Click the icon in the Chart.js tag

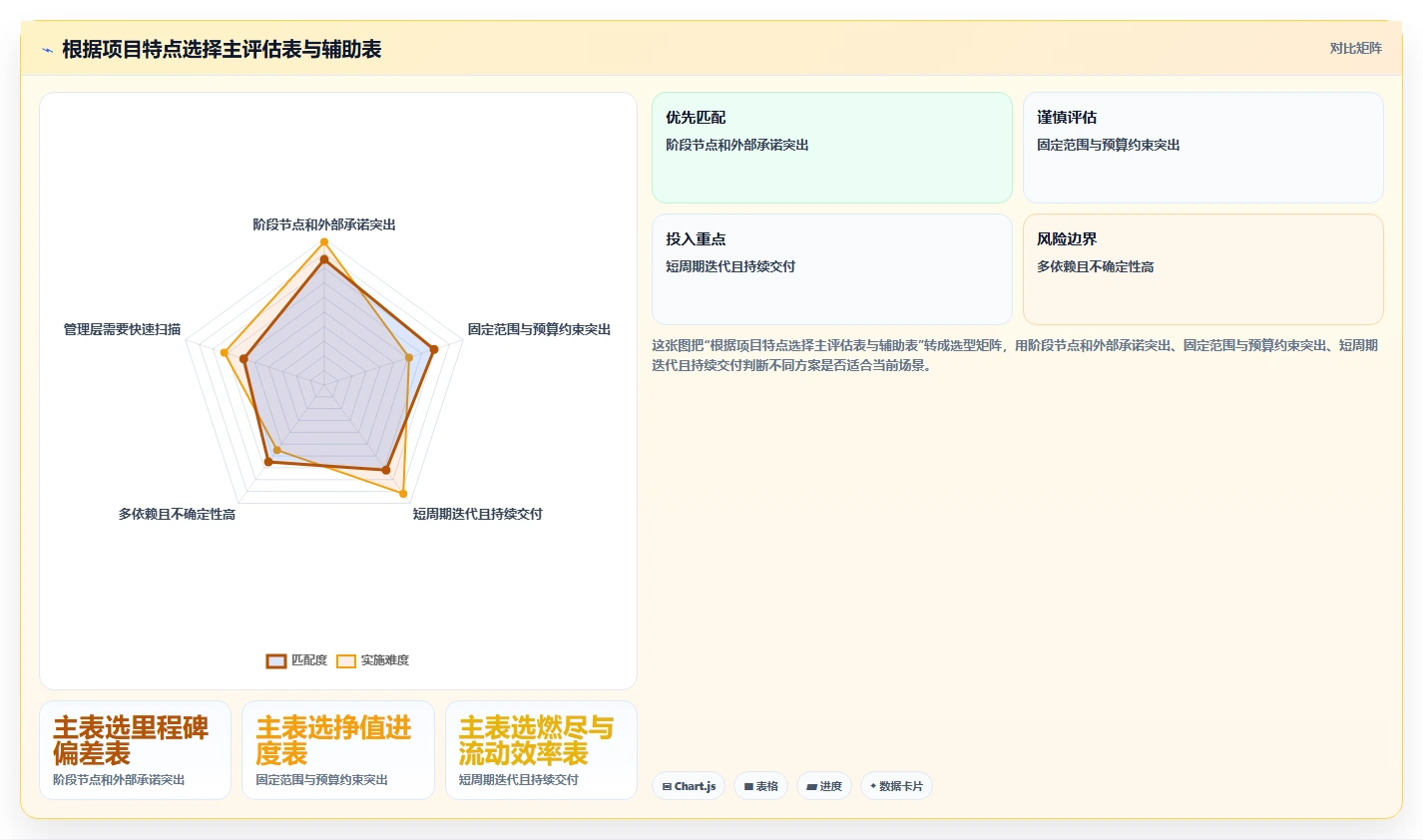pos(667,787)
